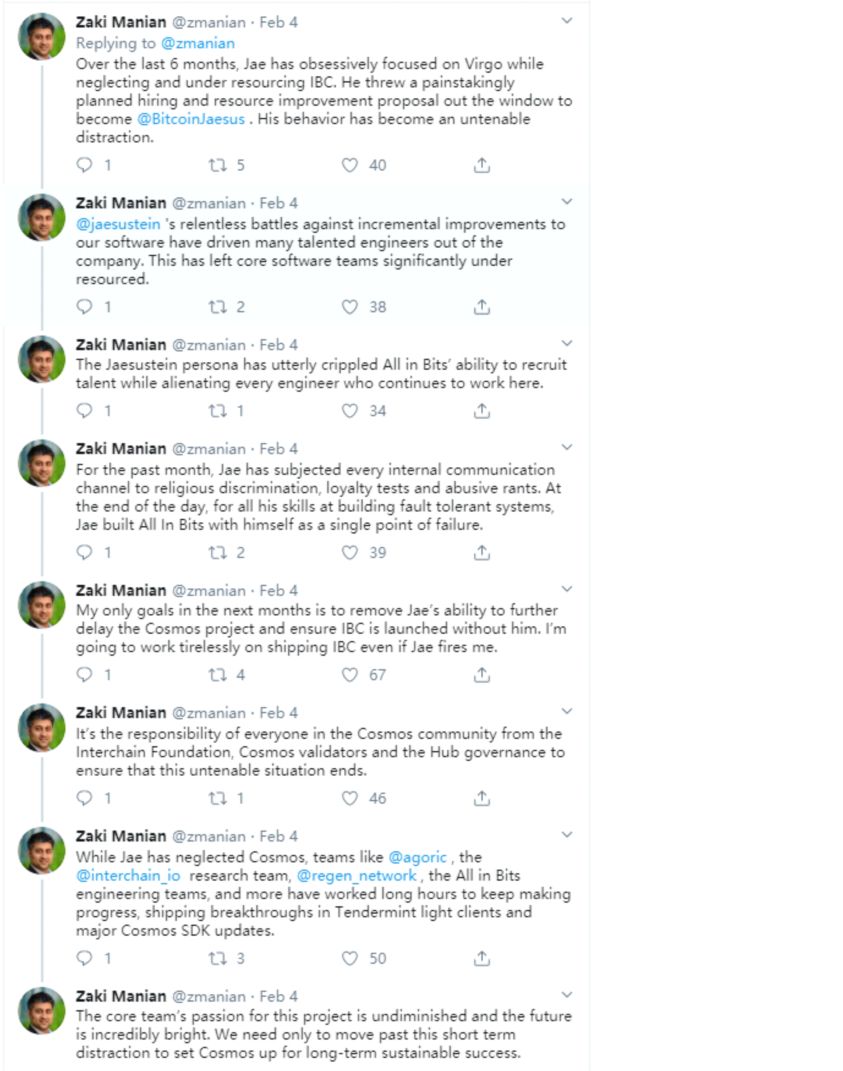Reply to the Jaesustein persona tweet

point(84,411)
